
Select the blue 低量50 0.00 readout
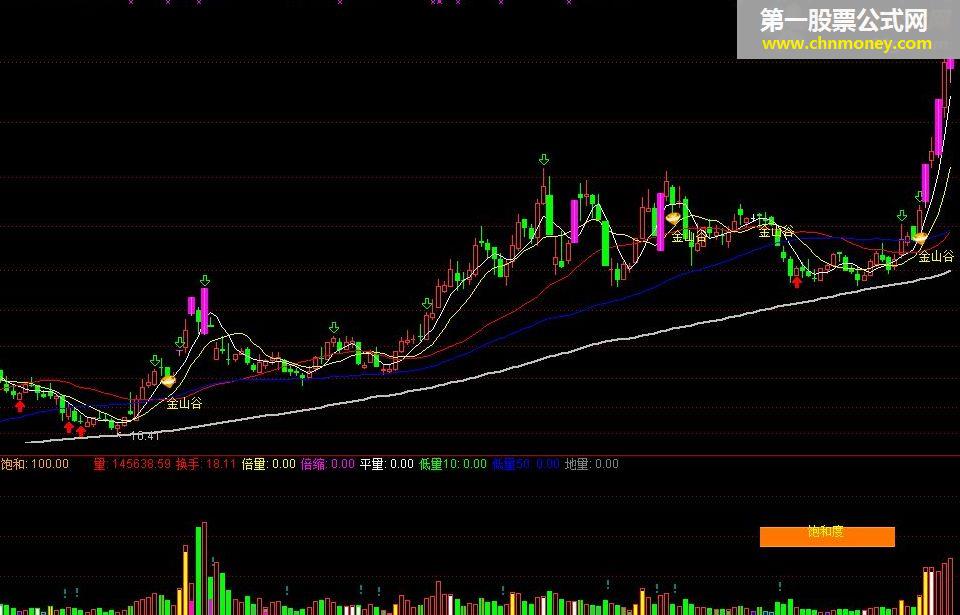[x=525, y=464]
